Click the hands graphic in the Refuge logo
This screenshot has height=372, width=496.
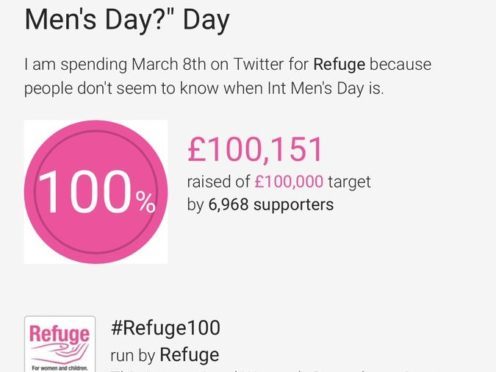tap(60, 353)
